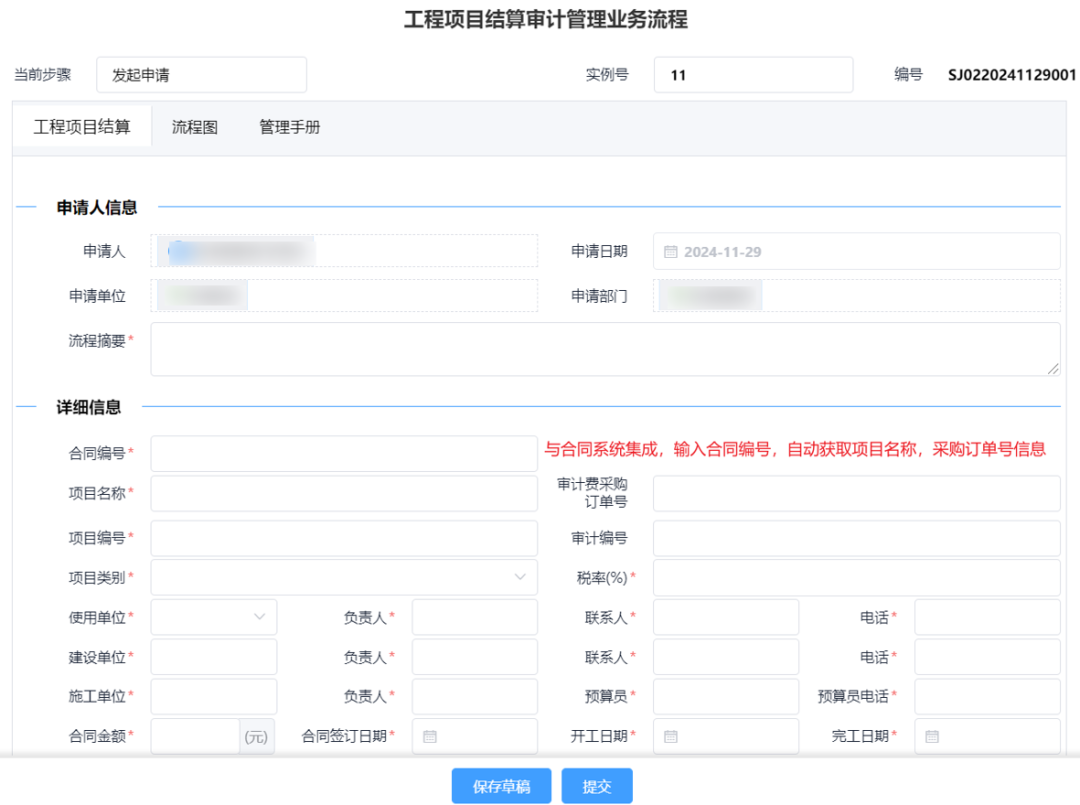The height and width of the screenshot is (805, 1080).
Task: Click the 流程摘要 text area
Action: click(604, 349)
